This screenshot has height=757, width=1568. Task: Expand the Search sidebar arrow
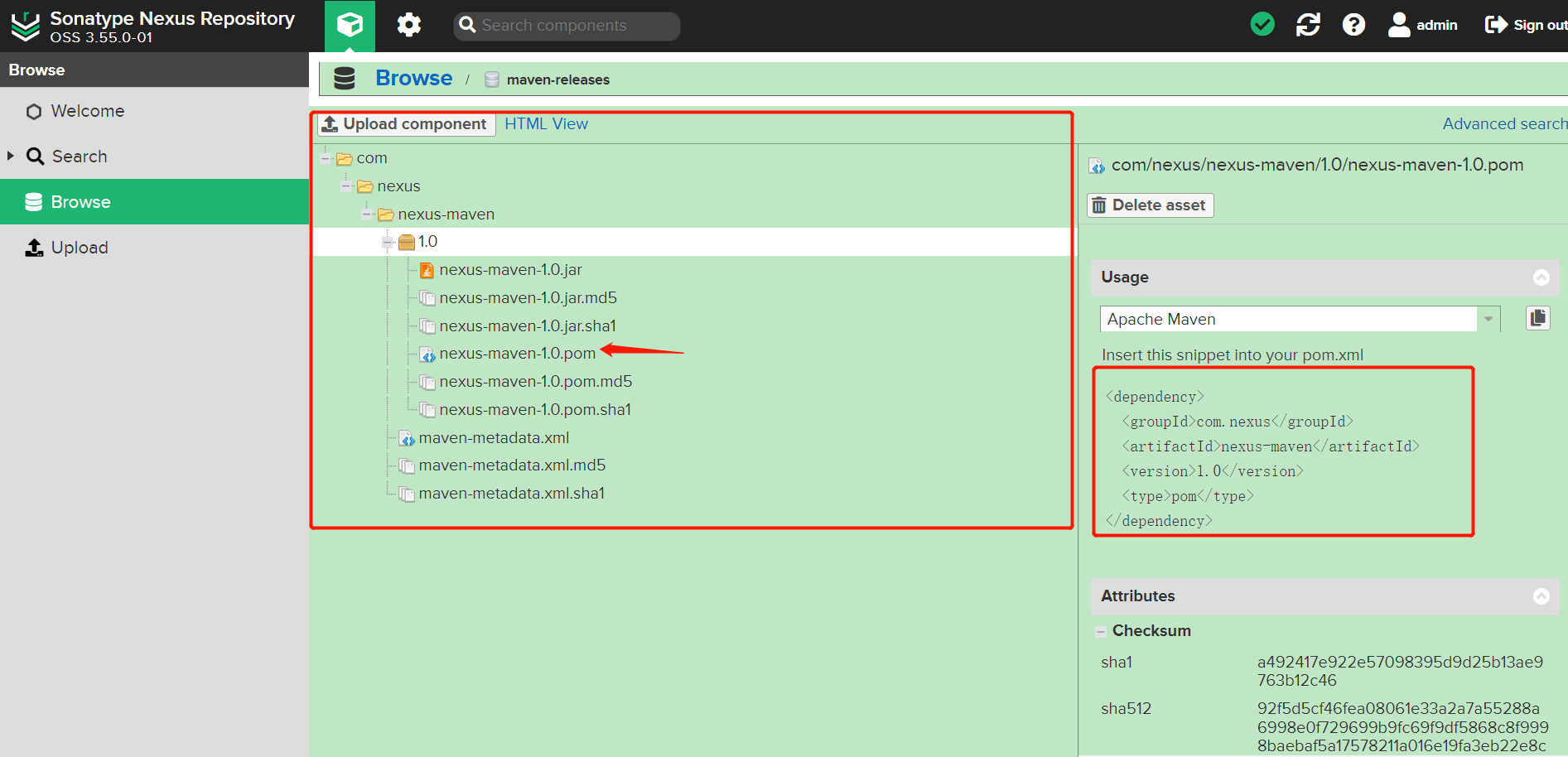point(11,156)
